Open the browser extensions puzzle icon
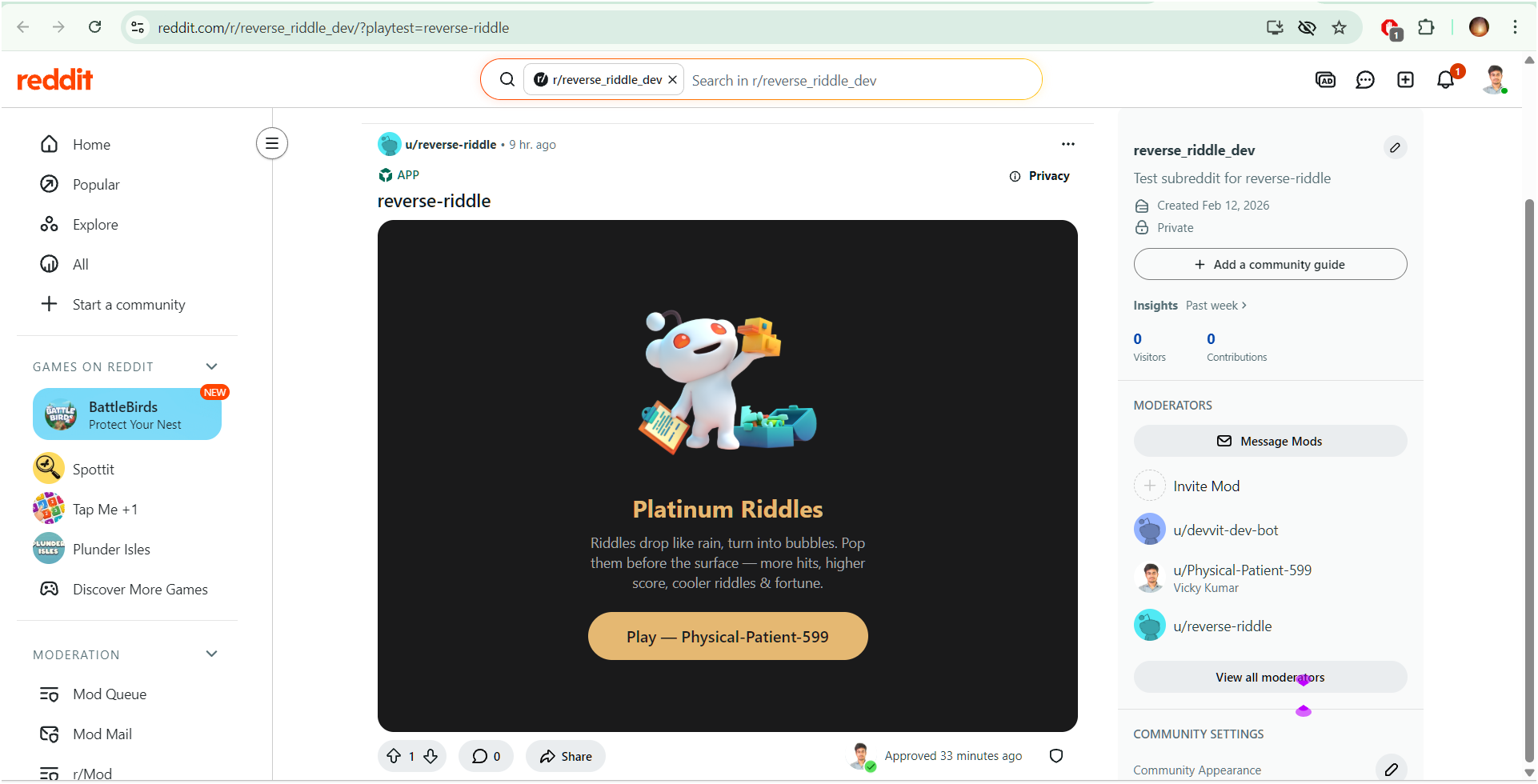The height and width of the screenshot is (784, 1538). [x=1426, y=27]
